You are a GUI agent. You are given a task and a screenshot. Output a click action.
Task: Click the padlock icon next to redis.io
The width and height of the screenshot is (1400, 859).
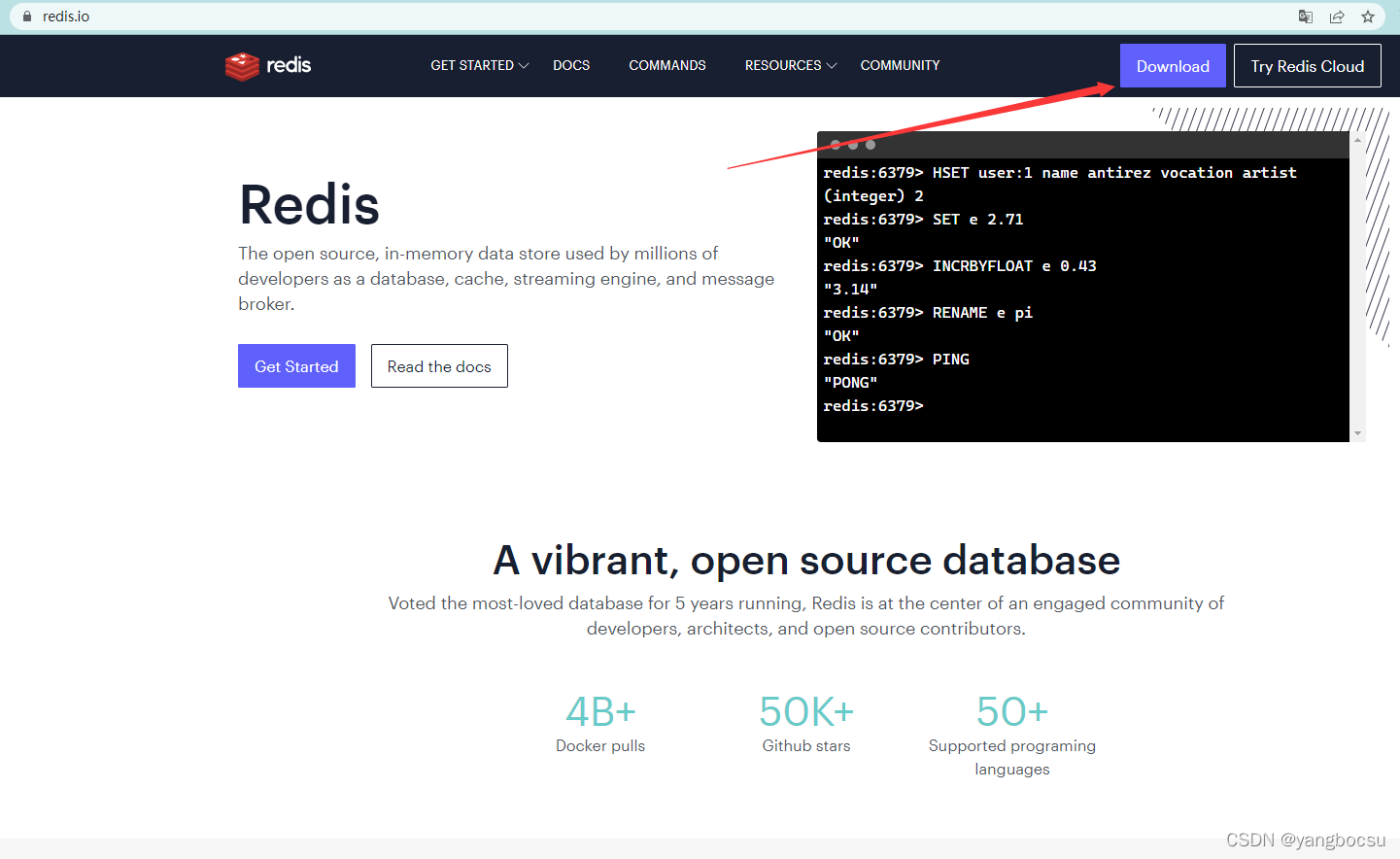pos(28,16)
